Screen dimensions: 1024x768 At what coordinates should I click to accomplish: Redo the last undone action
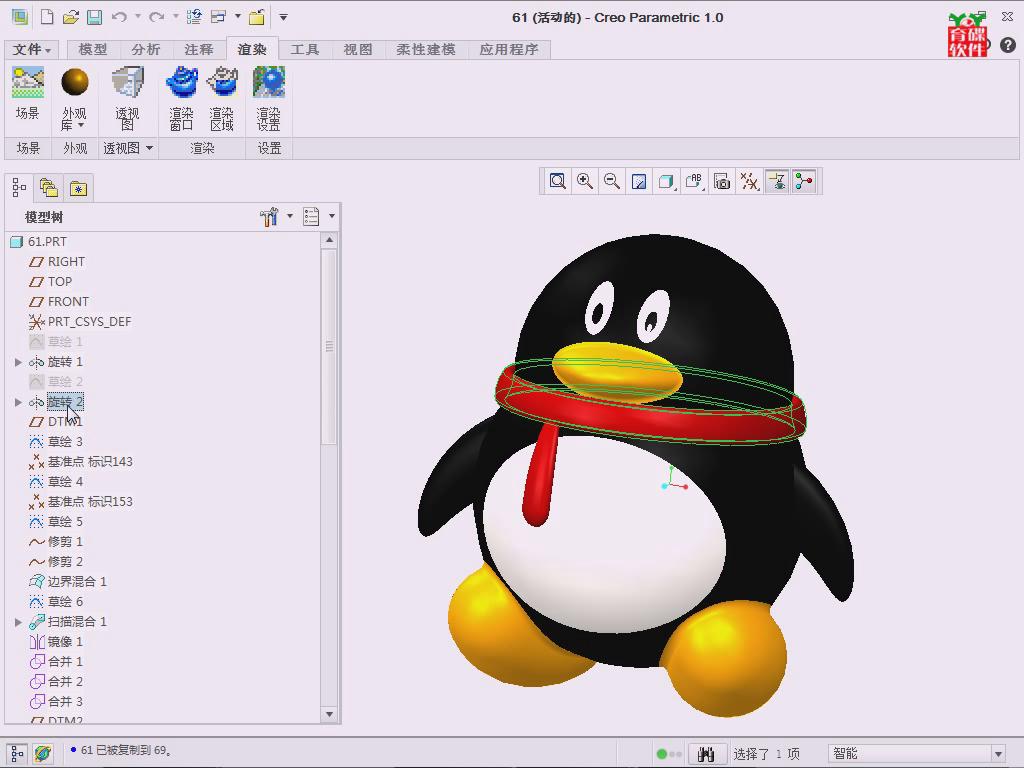157,18
